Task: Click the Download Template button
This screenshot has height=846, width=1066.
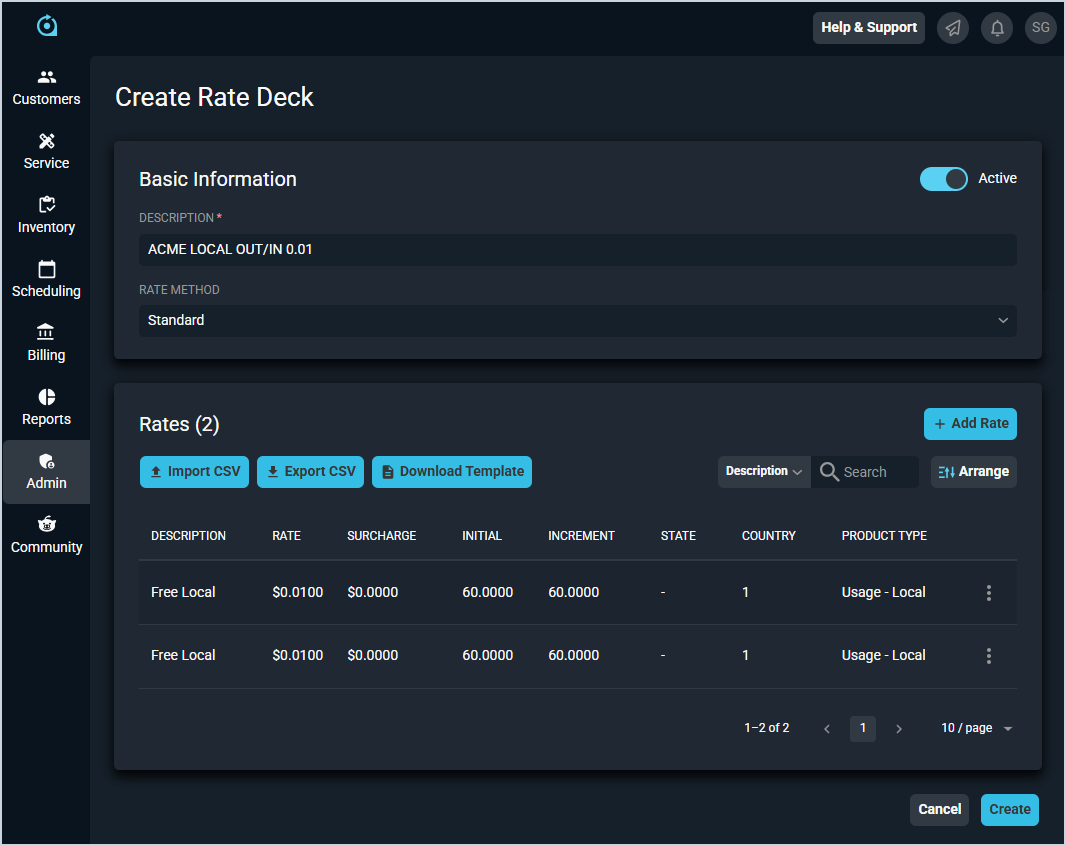Action: [x=452, y=472]
